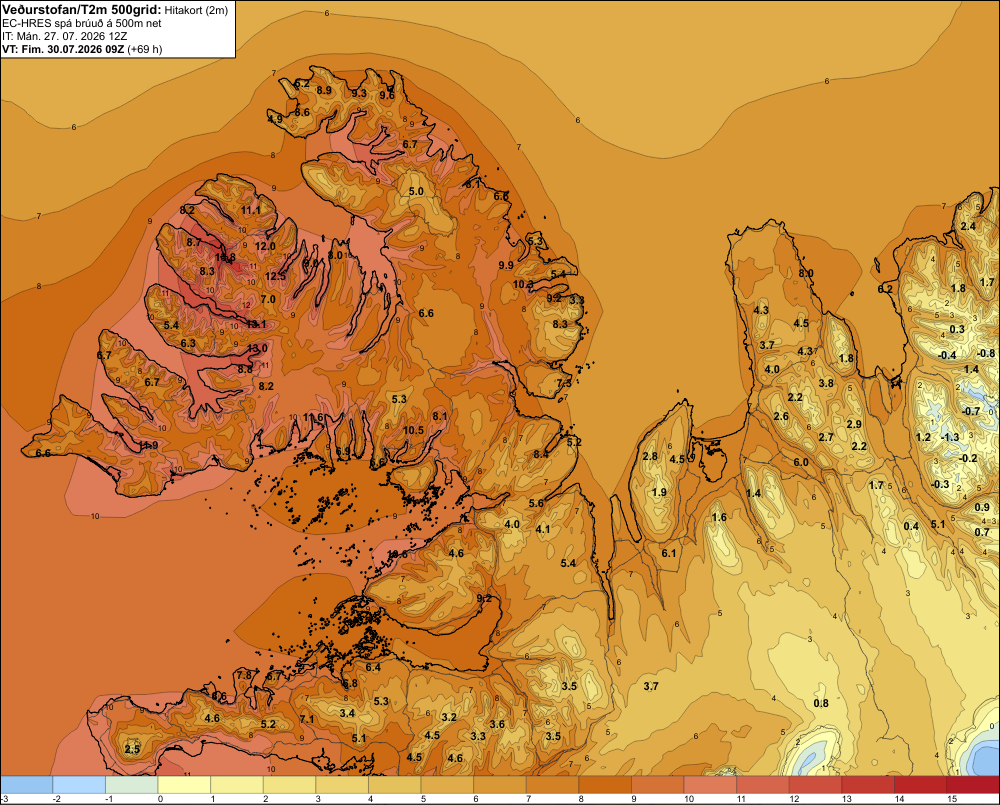The width and height of the screenshot is (1000, 805).
Task: Click the legend color segment between 4 and 5
Action: pos(395,784)
